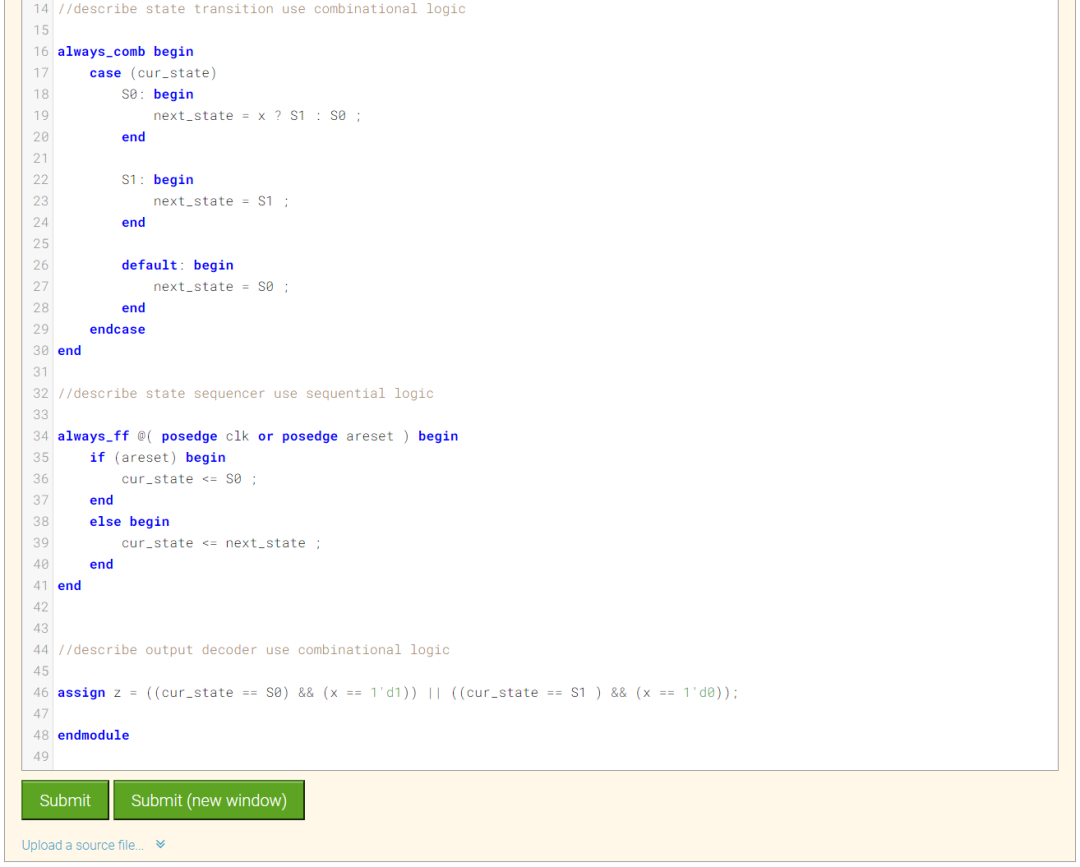The height and width of the screenshot is (867, 1080).
Task: Click the always_ff keyword on line 34
Action: point(93,436)
